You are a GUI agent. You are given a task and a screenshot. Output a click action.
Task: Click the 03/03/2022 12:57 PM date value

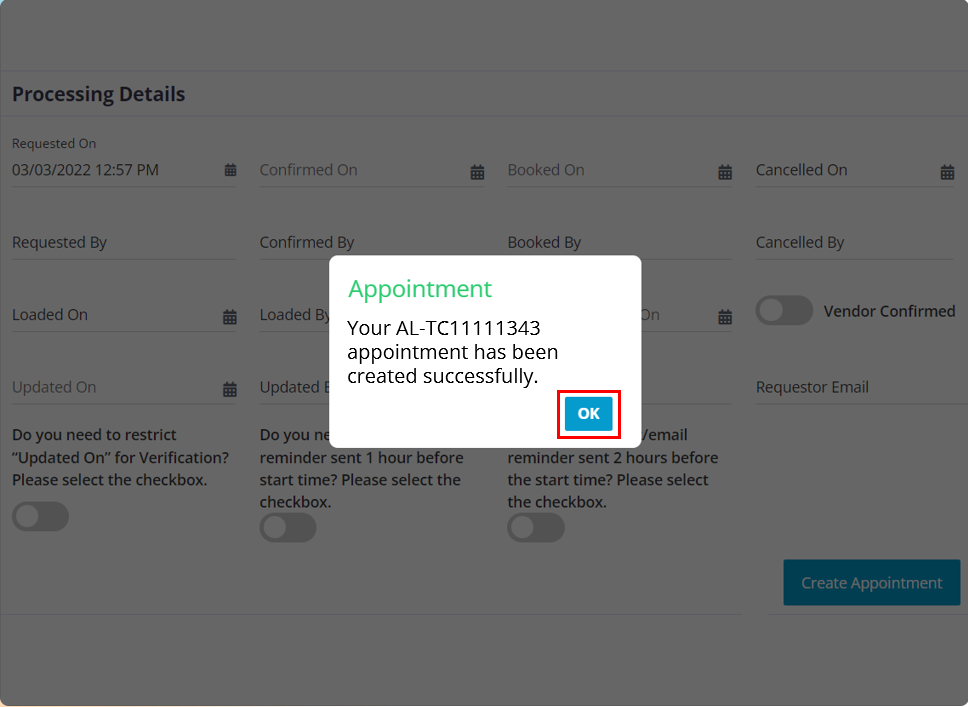coord(86,170)
